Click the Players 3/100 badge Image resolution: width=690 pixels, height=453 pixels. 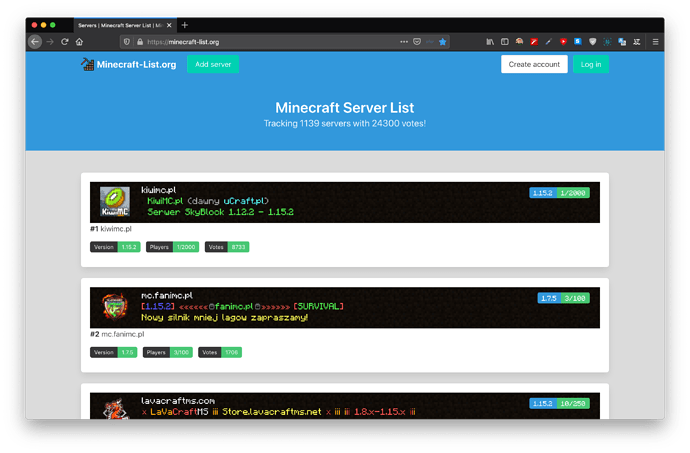click(168, 352)
